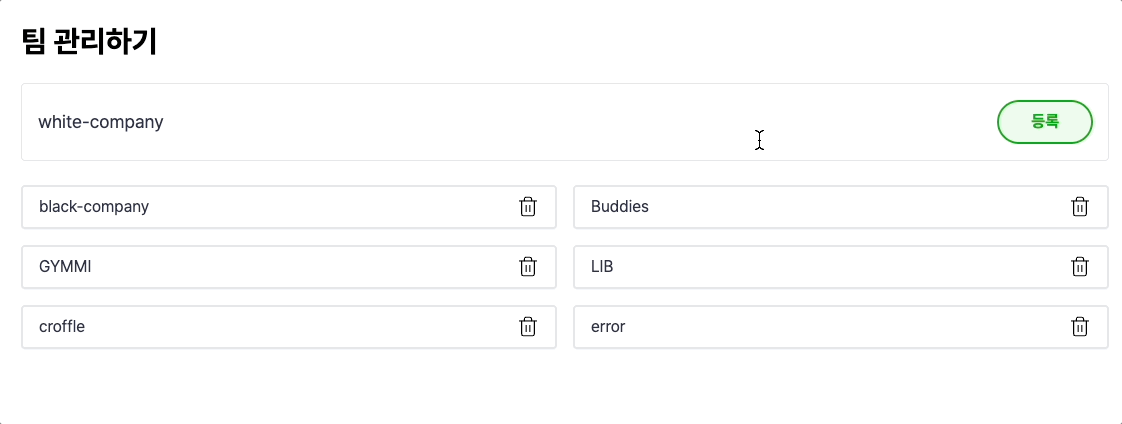1122x424 pixels.
Task: Click the error team name label
Action: [608, 327]
